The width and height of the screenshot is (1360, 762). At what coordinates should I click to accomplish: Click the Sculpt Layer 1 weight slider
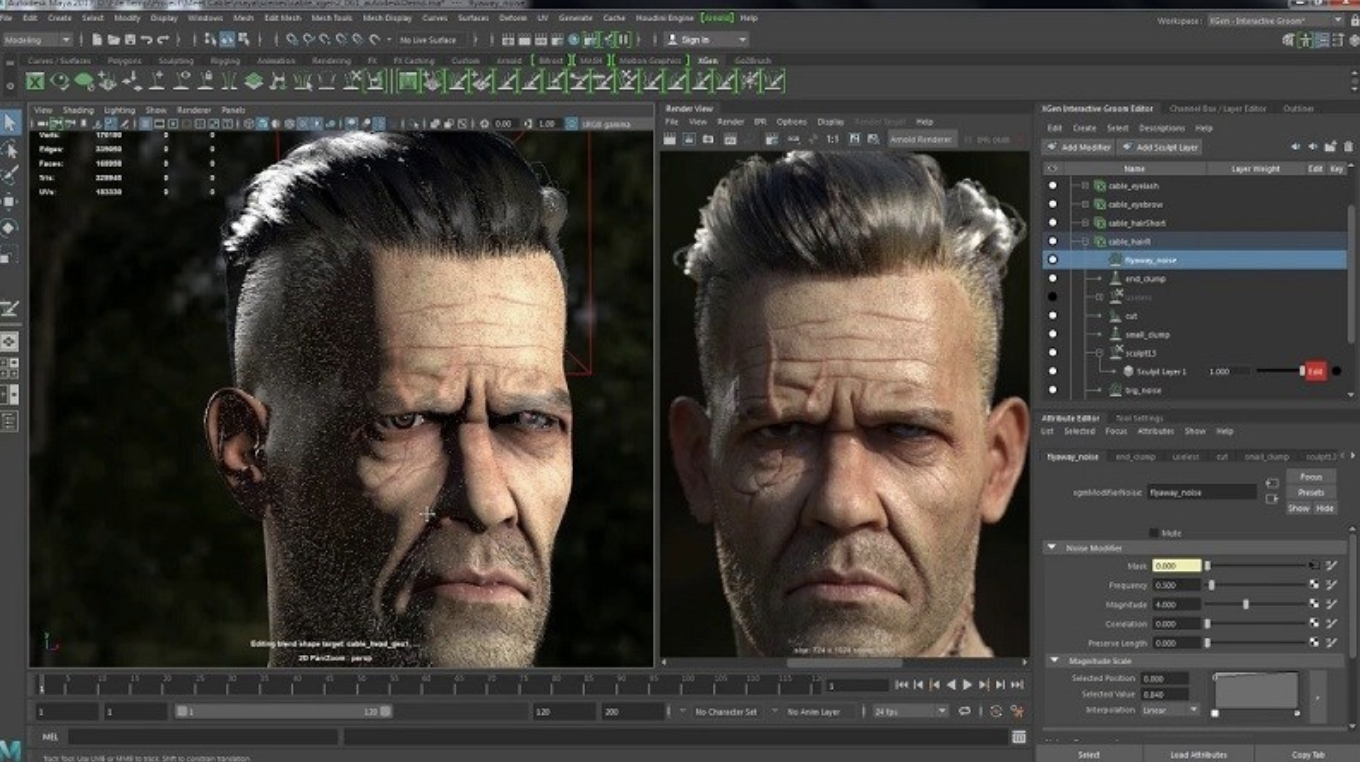pos(1279,371)
